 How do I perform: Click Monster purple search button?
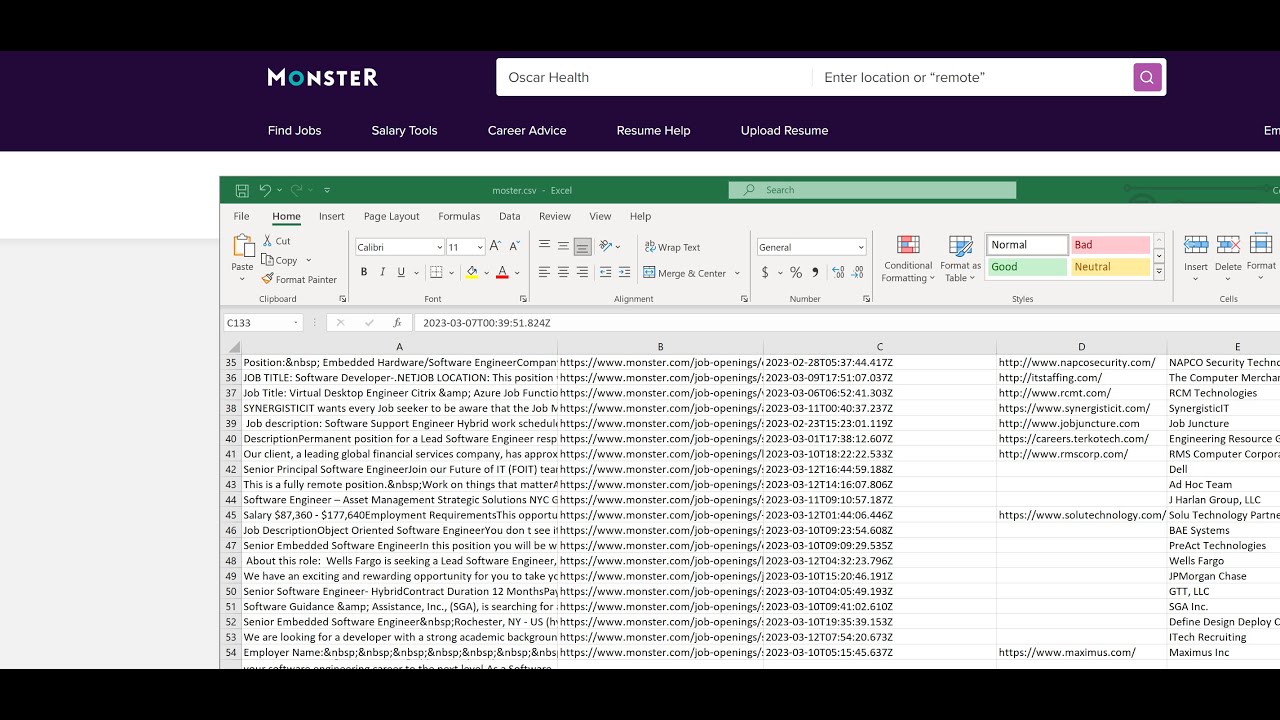click(1147, 77)
